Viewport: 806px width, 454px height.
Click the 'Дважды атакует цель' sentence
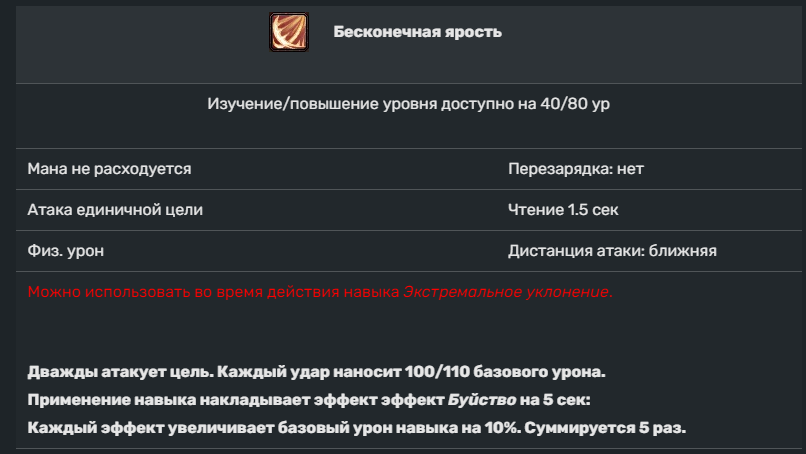(x=117, y=373)
